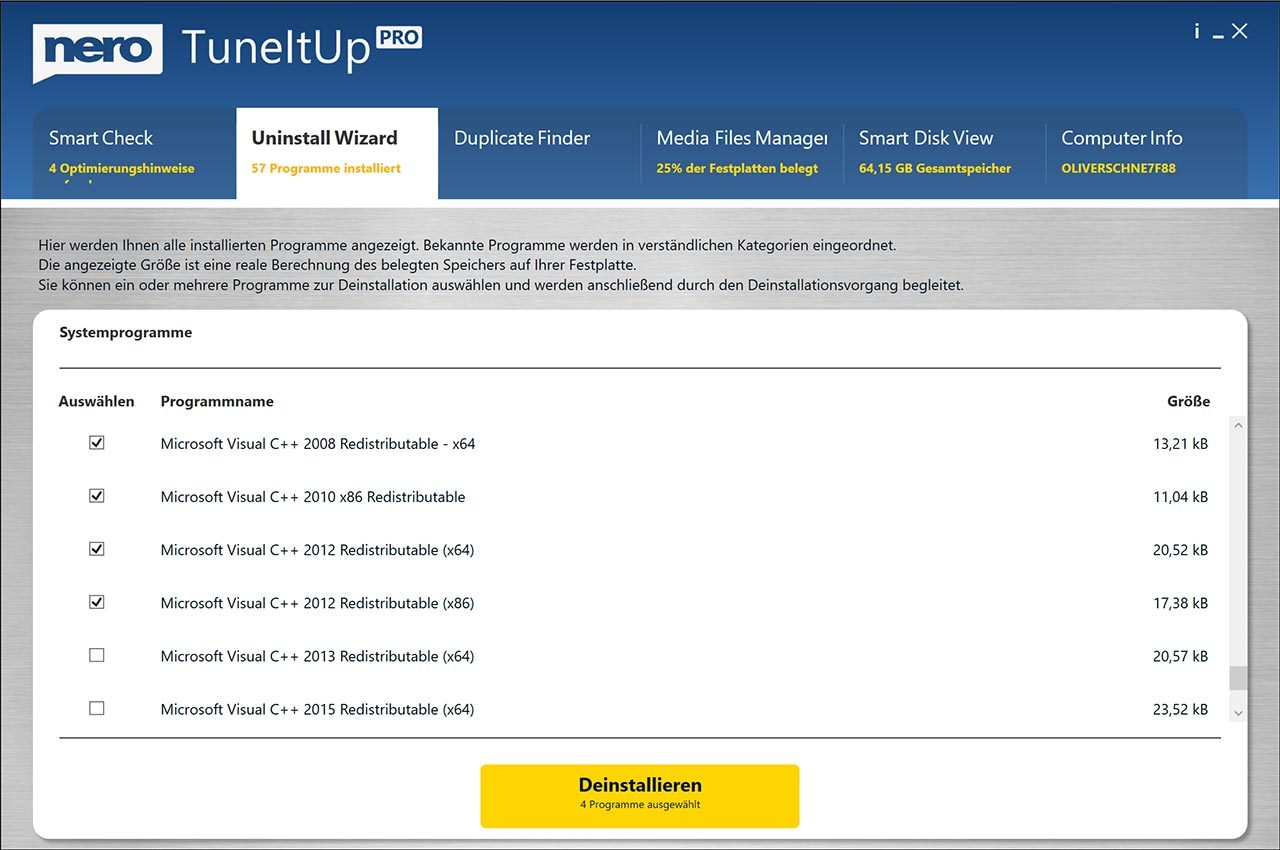Close the Nero TuneItUp window
The width and height of the screenshot is (1280, 850).
1240,31
